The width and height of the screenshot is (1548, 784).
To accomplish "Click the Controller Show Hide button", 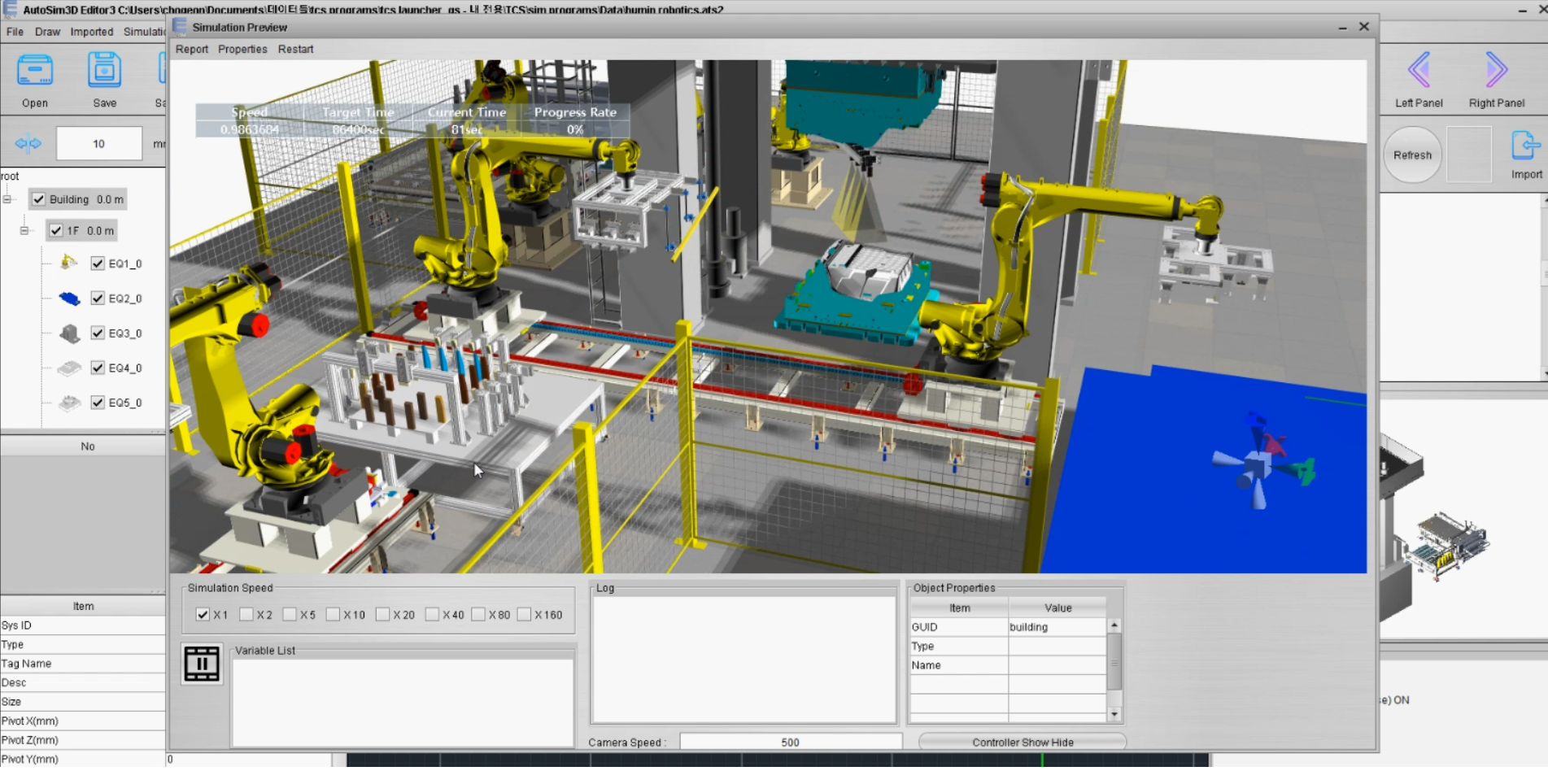I will (x=1023, y=742).
